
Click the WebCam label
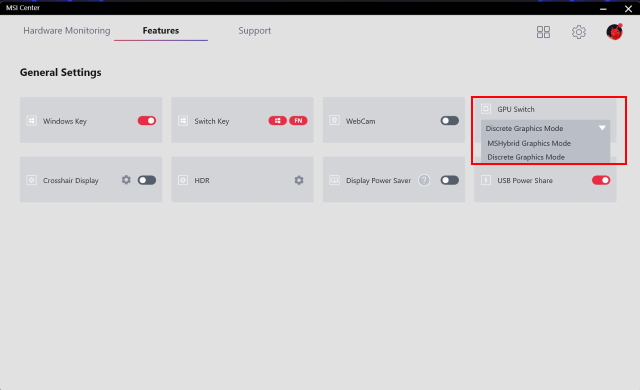tap(360, 121)
